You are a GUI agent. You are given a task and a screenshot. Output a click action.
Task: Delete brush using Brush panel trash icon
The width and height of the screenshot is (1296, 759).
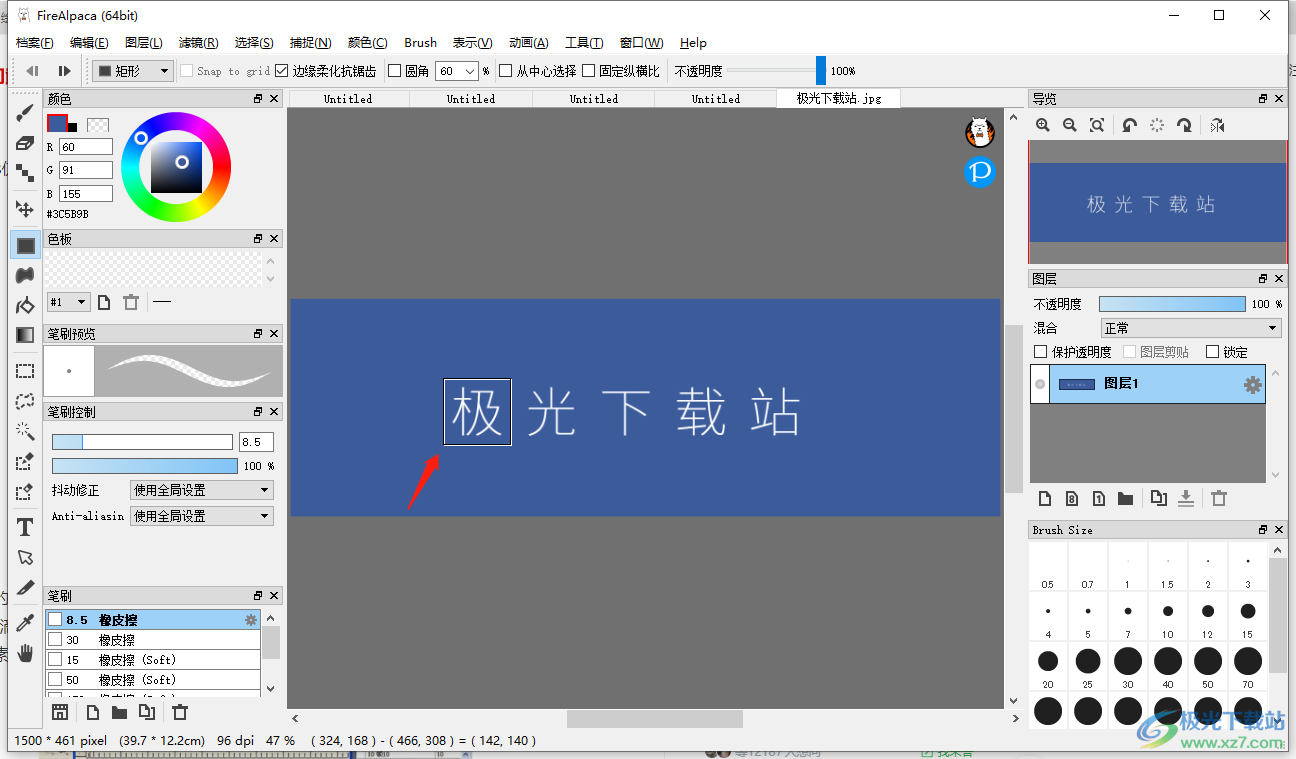pyautogui.click(x=180, y=712)
